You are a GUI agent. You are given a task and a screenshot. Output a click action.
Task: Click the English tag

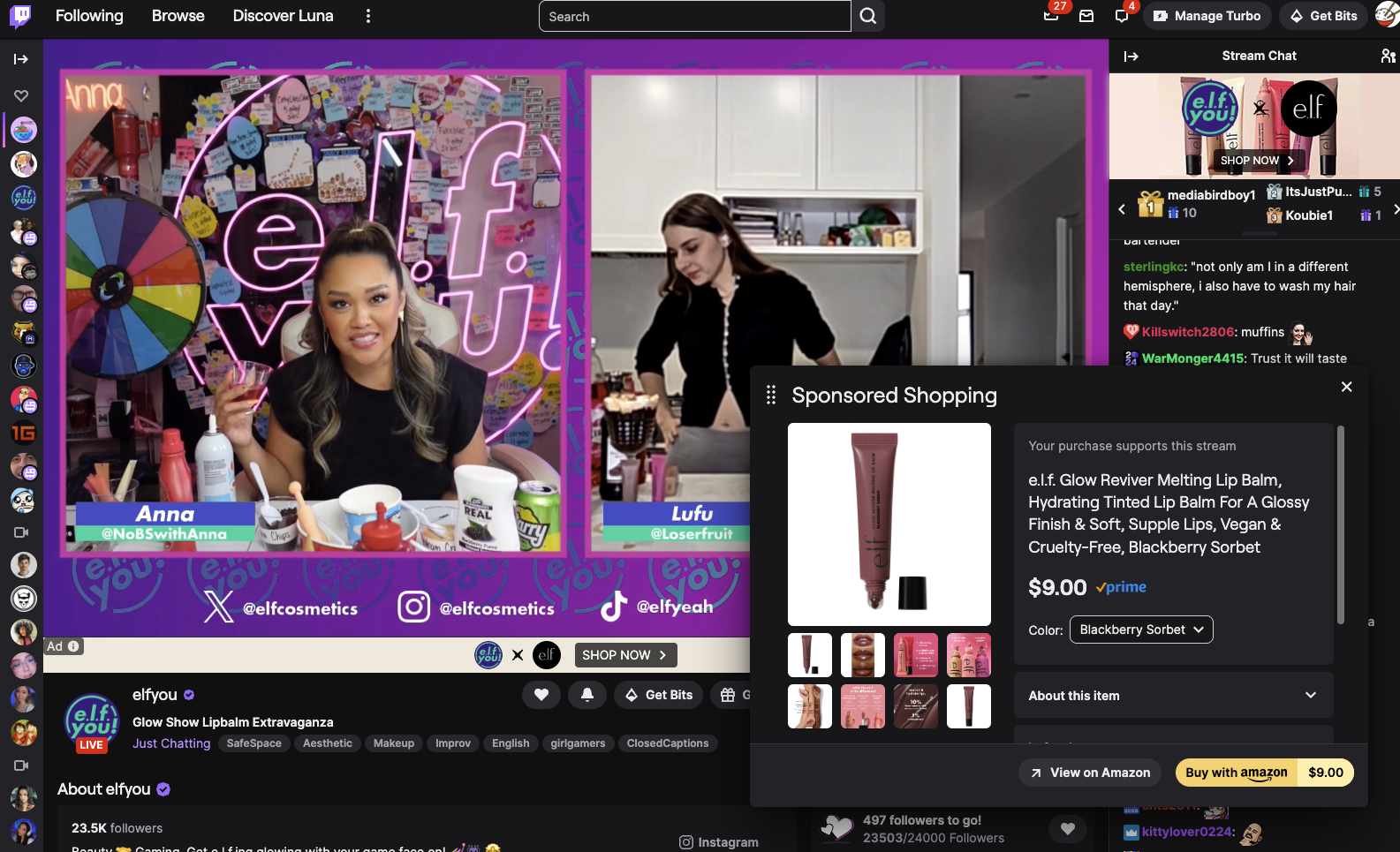(511, 743)
